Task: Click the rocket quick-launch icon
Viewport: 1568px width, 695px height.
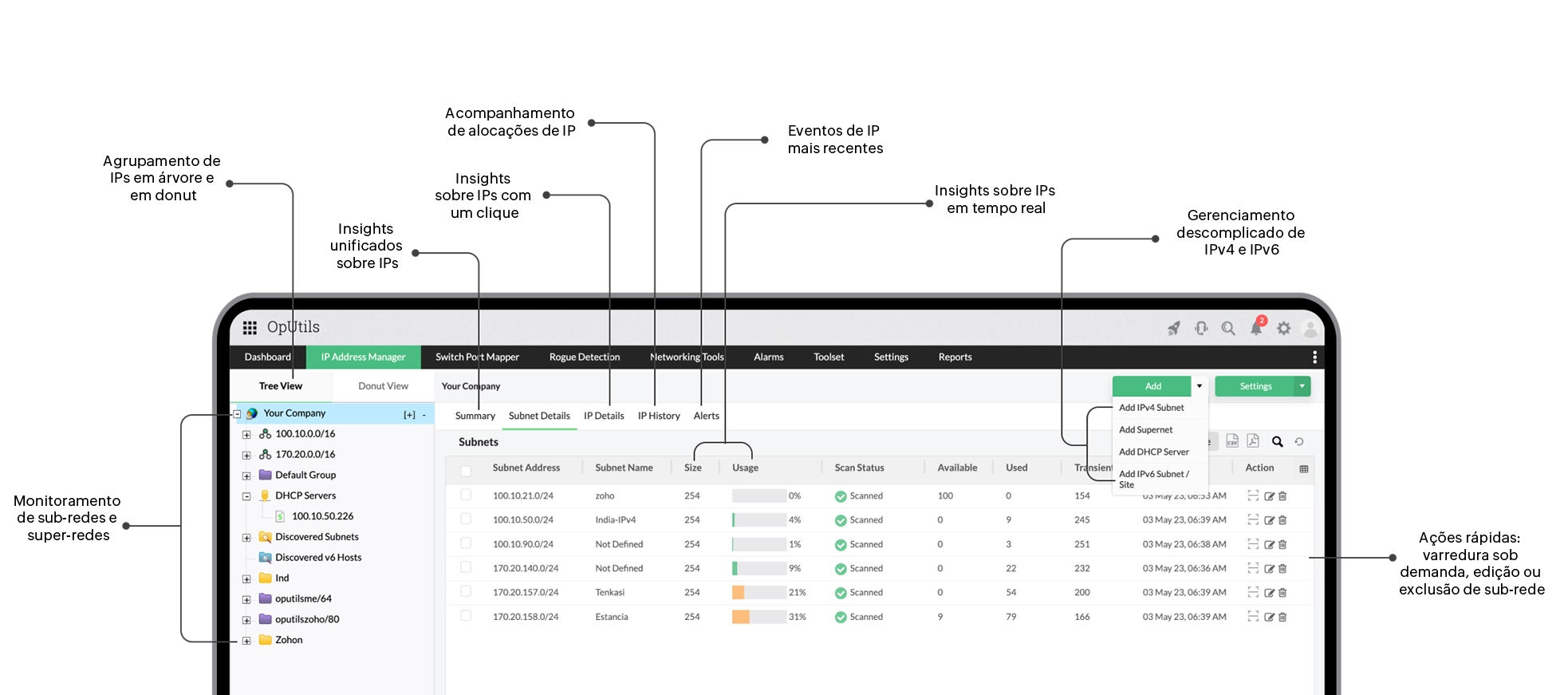Action: 1174,328
